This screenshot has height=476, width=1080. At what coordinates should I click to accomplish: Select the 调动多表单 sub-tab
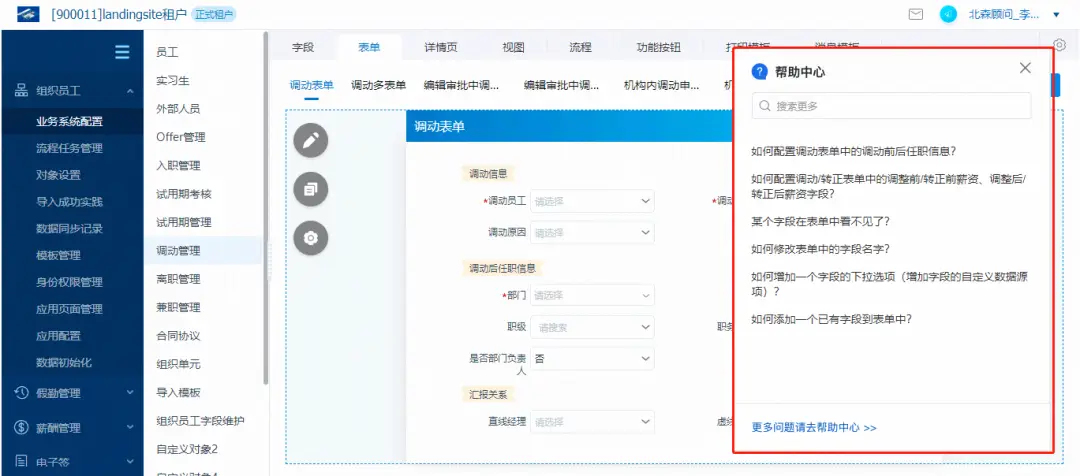point(378,85)
